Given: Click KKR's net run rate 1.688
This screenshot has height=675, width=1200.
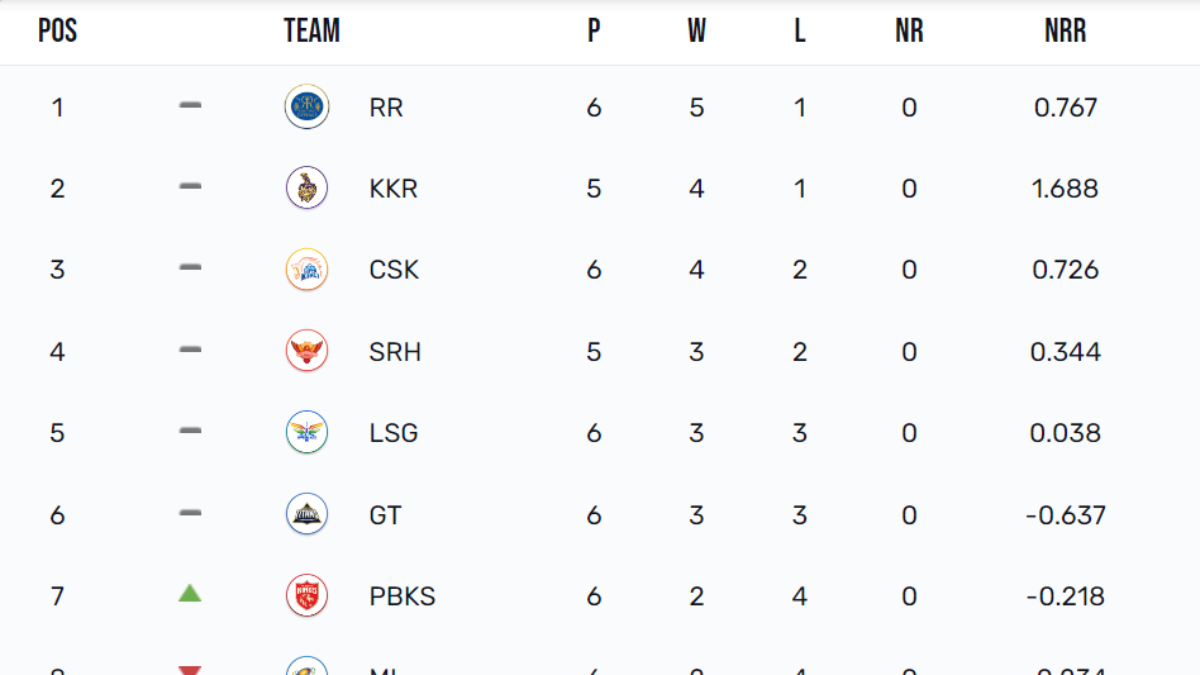Looking at the screenshot, I should coord(1065,189).
